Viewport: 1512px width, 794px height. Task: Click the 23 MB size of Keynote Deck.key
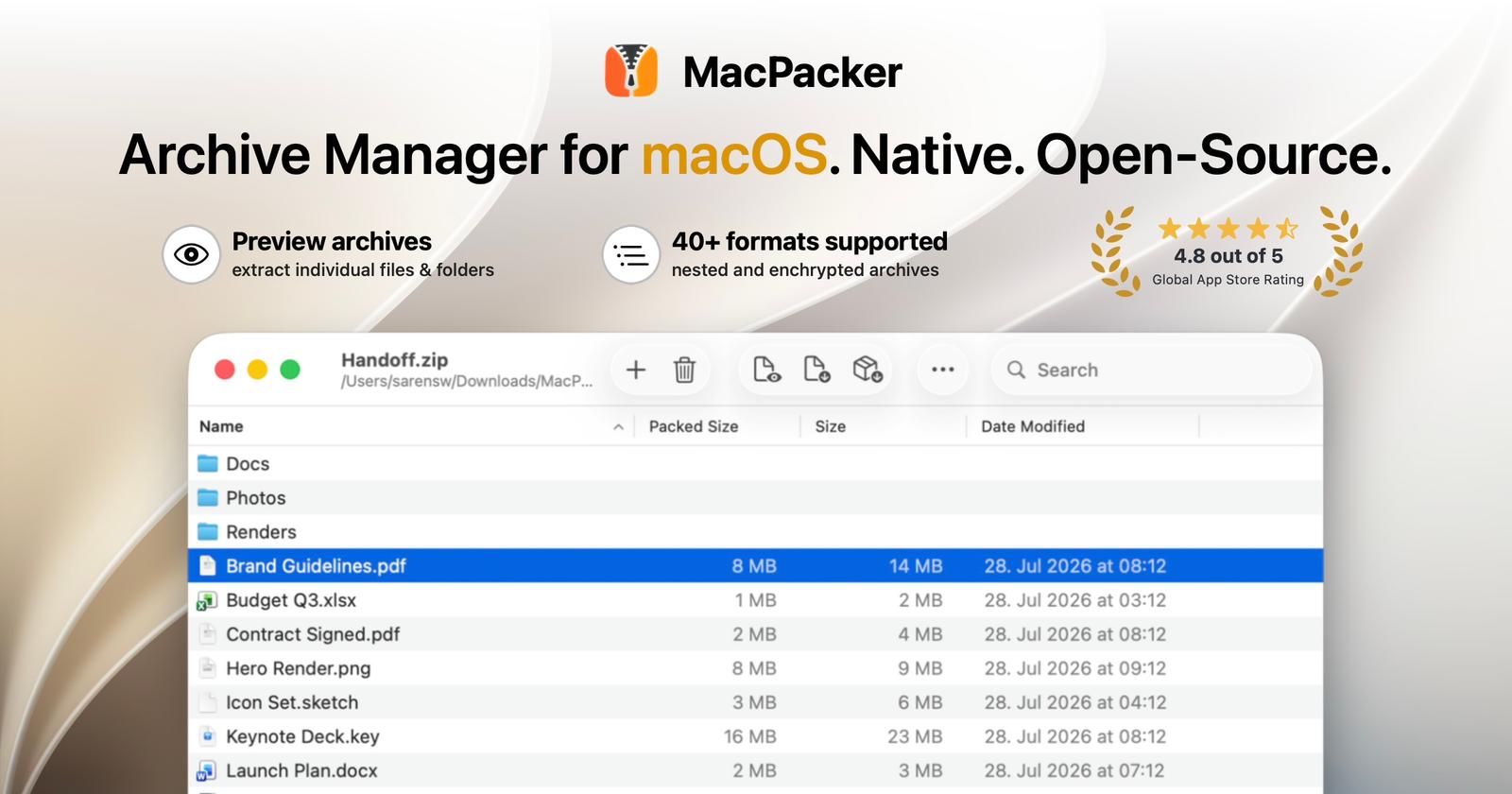[915, 736]
